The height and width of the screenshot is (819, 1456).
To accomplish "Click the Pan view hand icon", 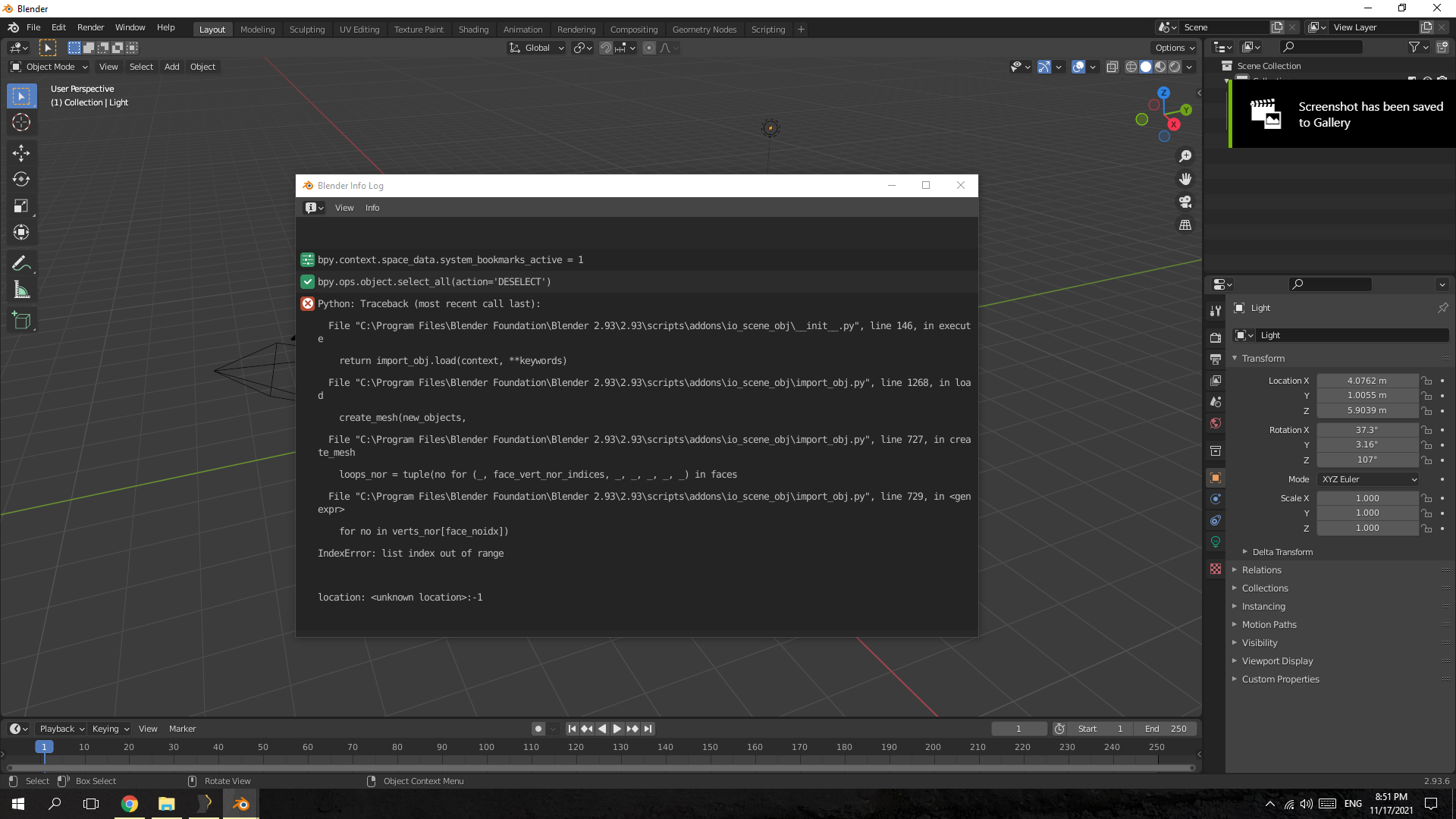I will [x=1185, y=179].
